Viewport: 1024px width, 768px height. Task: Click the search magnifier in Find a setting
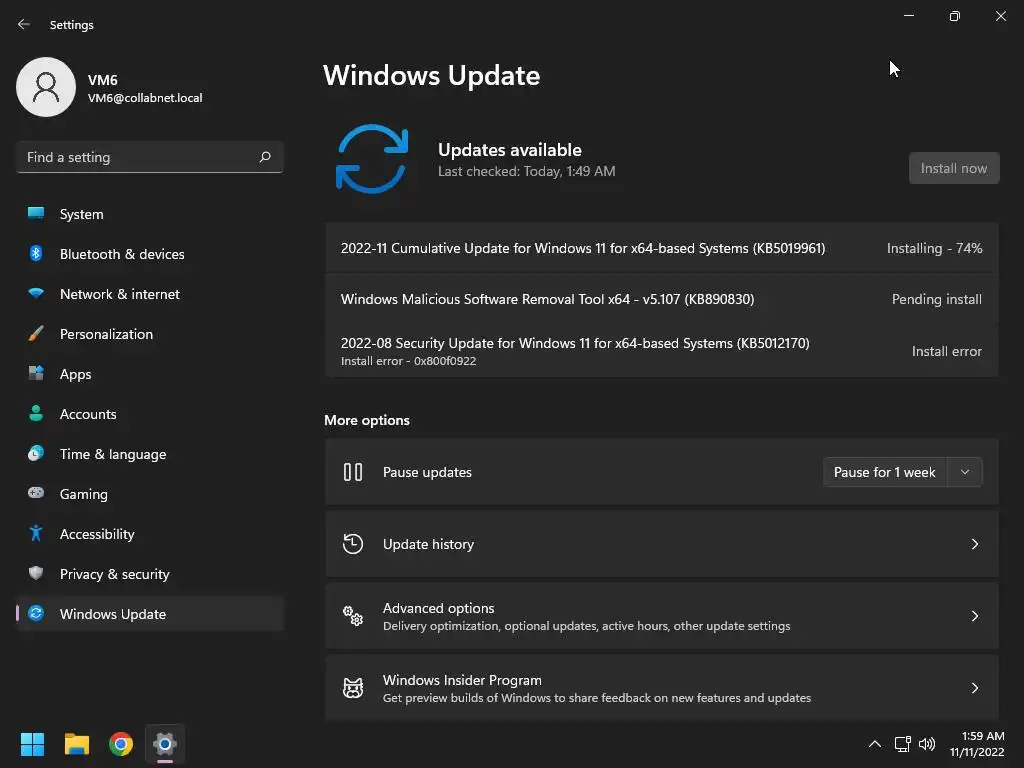pos(265,157)
